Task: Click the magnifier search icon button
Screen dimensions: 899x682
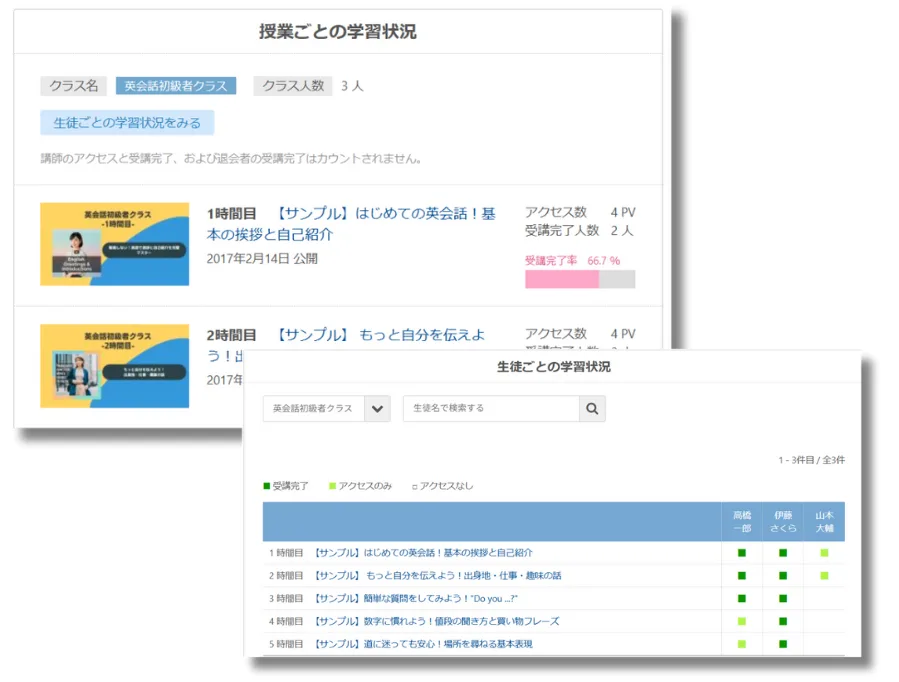Action: pos(592,409)
